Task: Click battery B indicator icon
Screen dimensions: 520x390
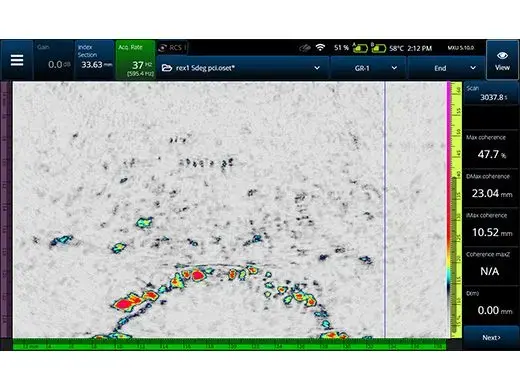Action: tap(378, 48)
